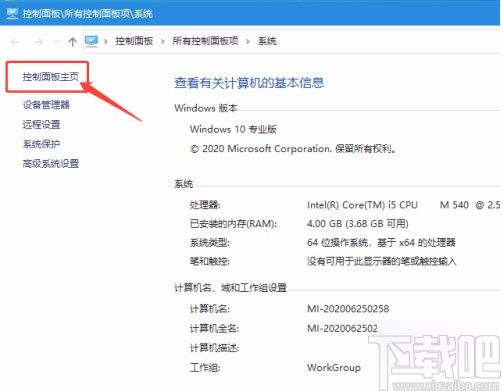Image resolution: width=503 pixels, height=391 pixels.
Task: Select 所有控制面板项 breadcrumb
Action: click(205, 41)
